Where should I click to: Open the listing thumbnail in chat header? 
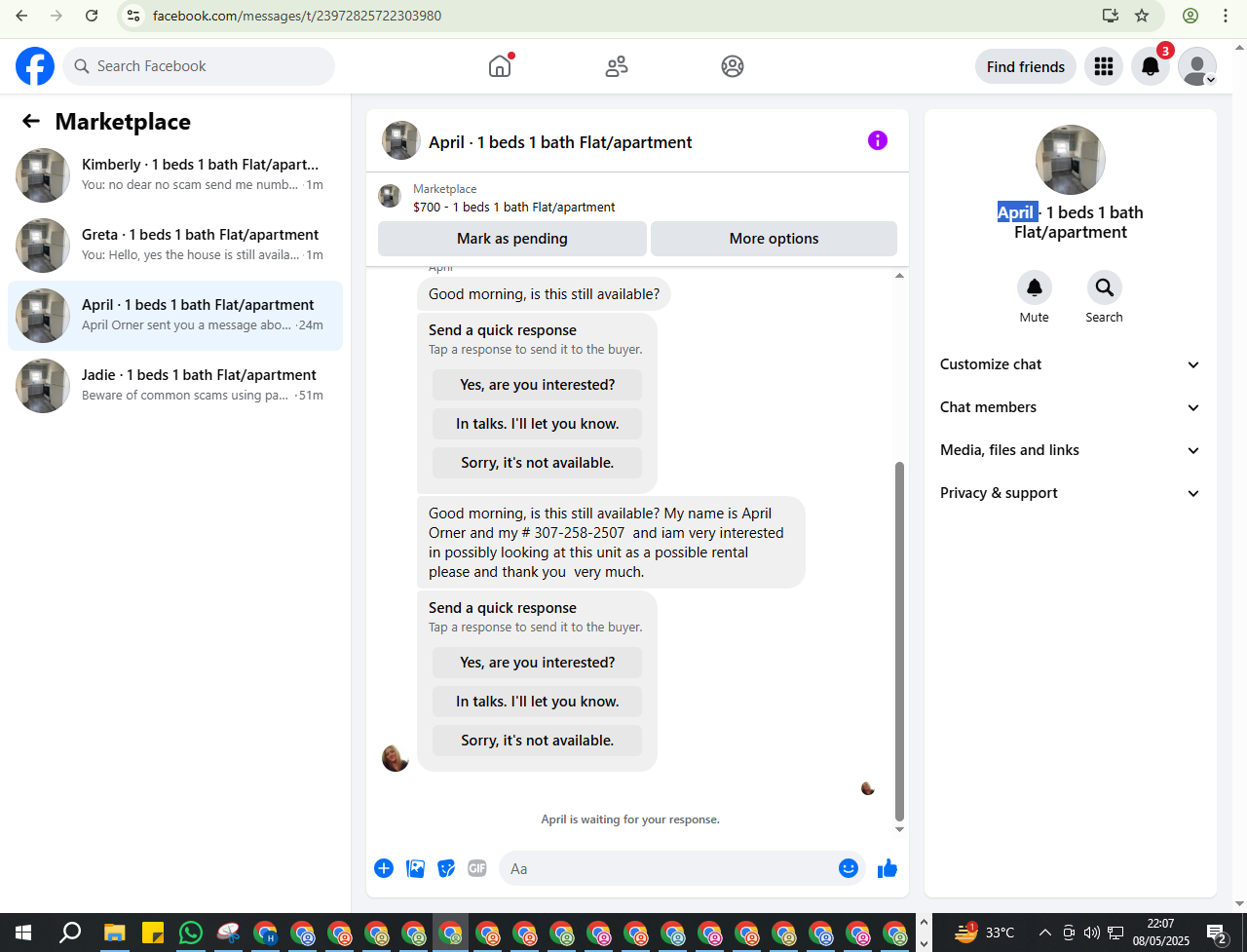(401, 140)
